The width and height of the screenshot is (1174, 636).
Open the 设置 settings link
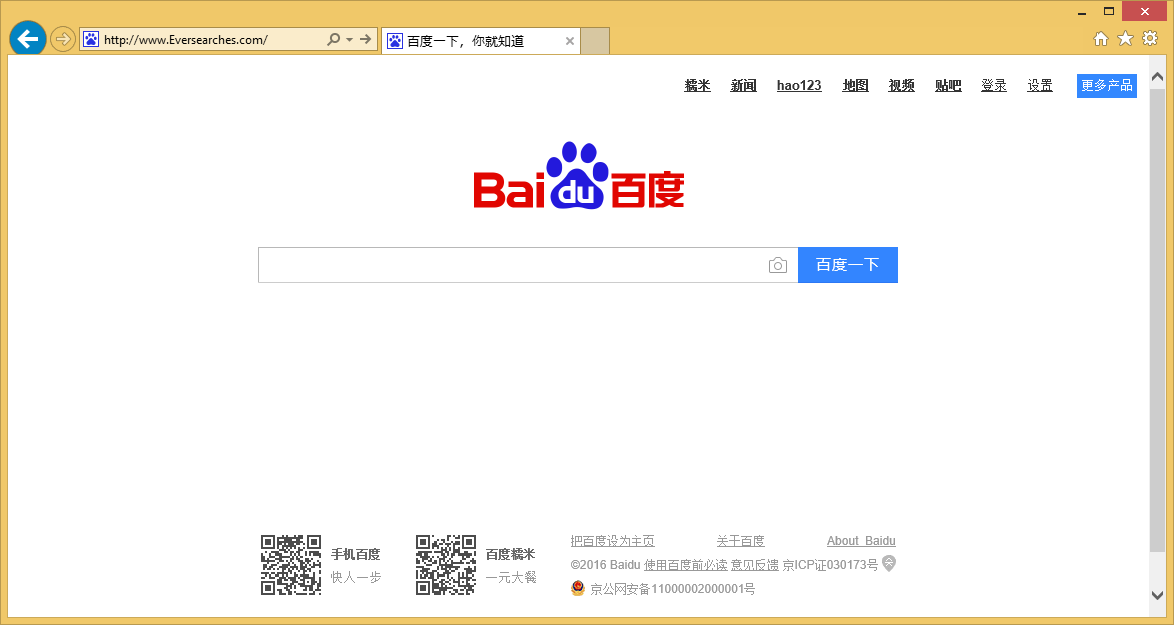click(x=1039, y=85)
